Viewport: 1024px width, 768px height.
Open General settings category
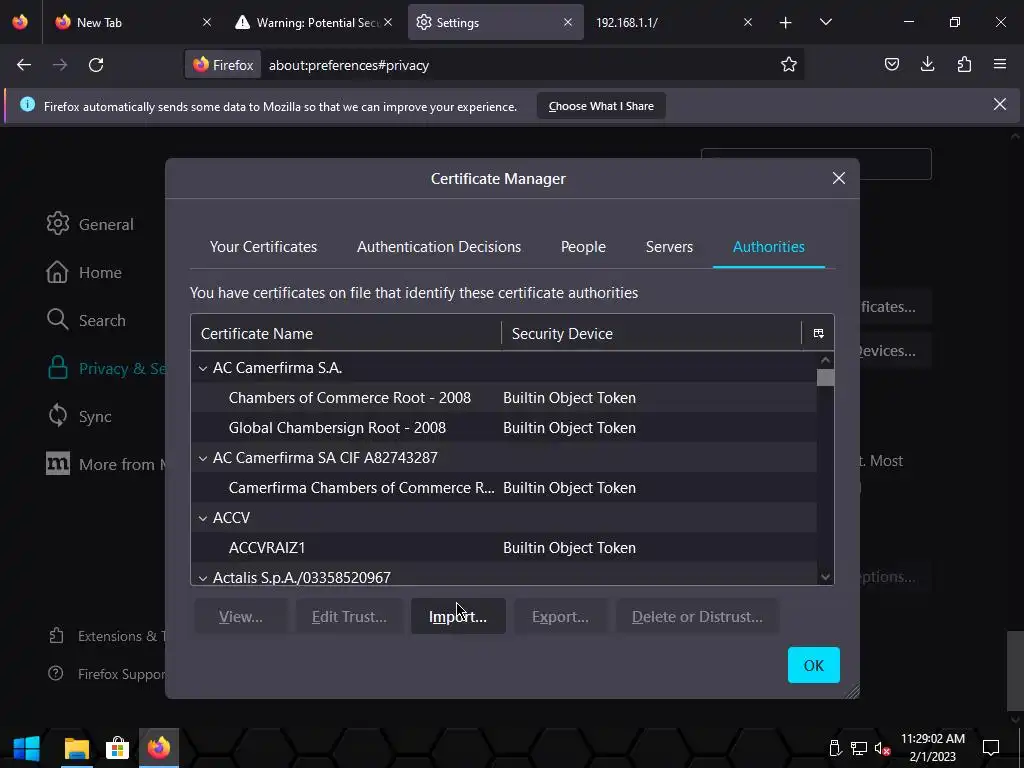[x=90, y=224]
